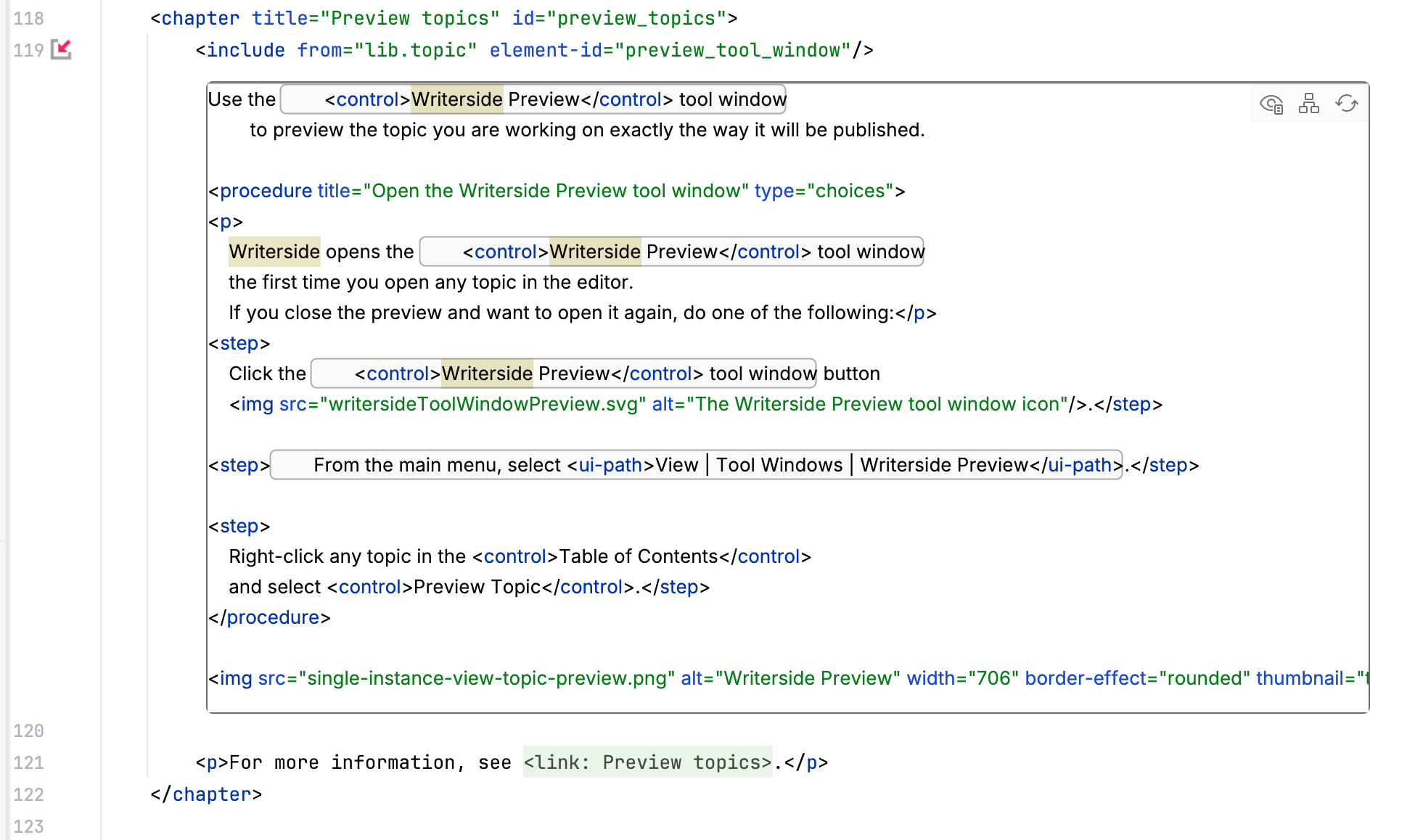The width and height of the screenshot is (1415, 840).
Task: Click the closing chapter tag on line 122
Action: 206,794
